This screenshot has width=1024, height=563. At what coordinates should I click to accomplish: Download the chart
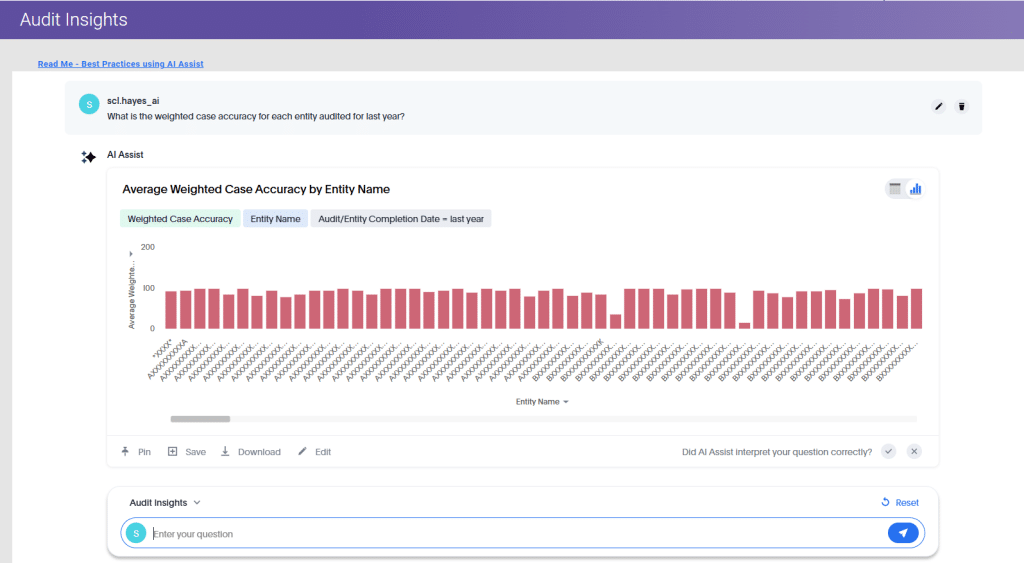tap(250, 452)
